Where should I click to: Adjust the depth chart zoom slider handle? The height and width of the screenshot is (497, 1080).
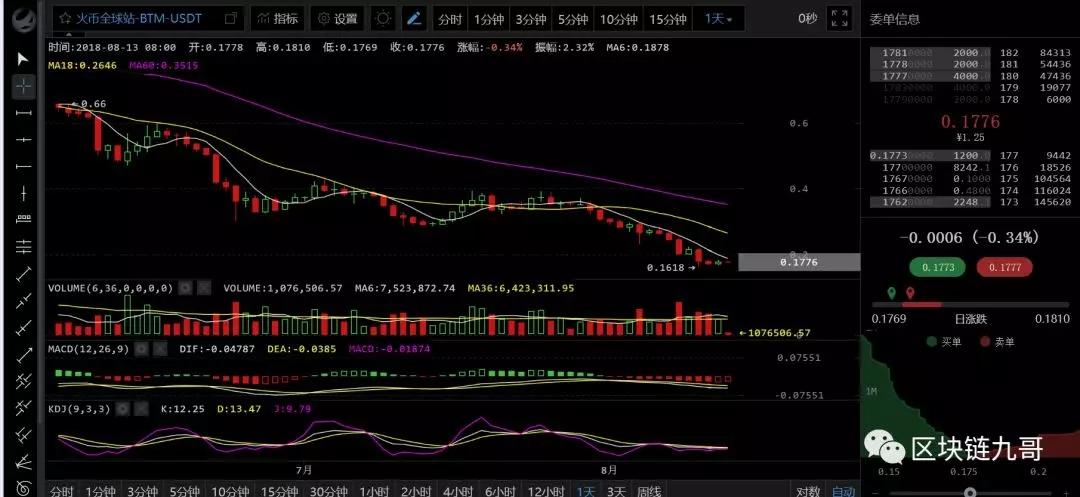tap(970, 492)
